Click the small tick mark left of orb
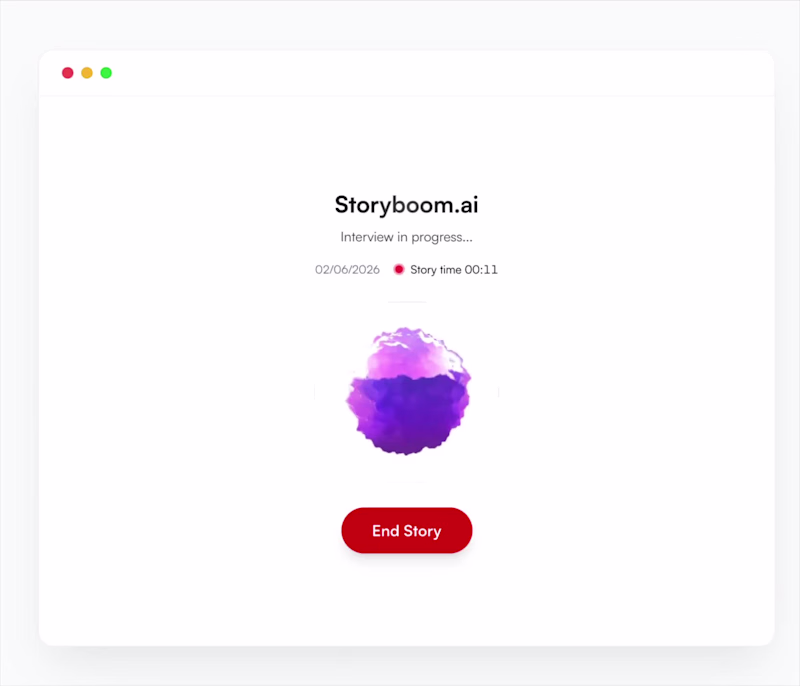 click(x=315, y=392)
